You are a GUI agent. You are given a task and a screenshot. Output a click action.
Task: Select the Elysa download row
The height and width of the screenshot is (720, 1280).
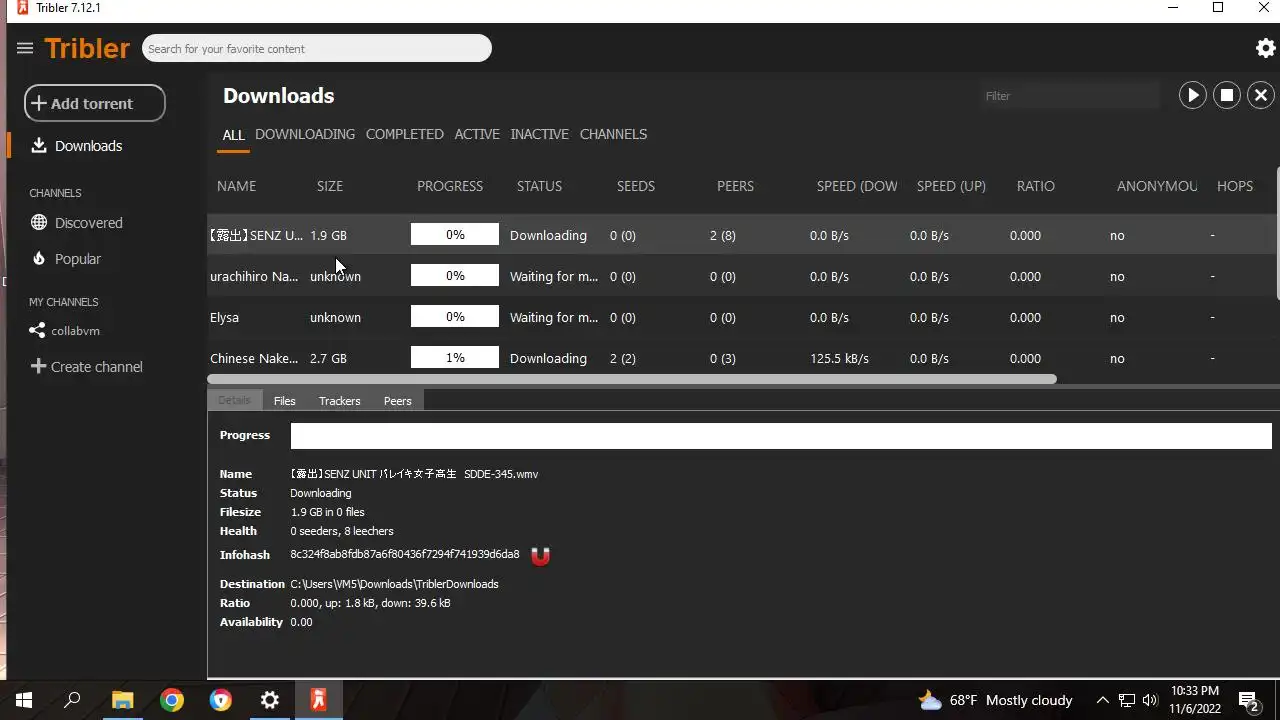click(742, 317)
